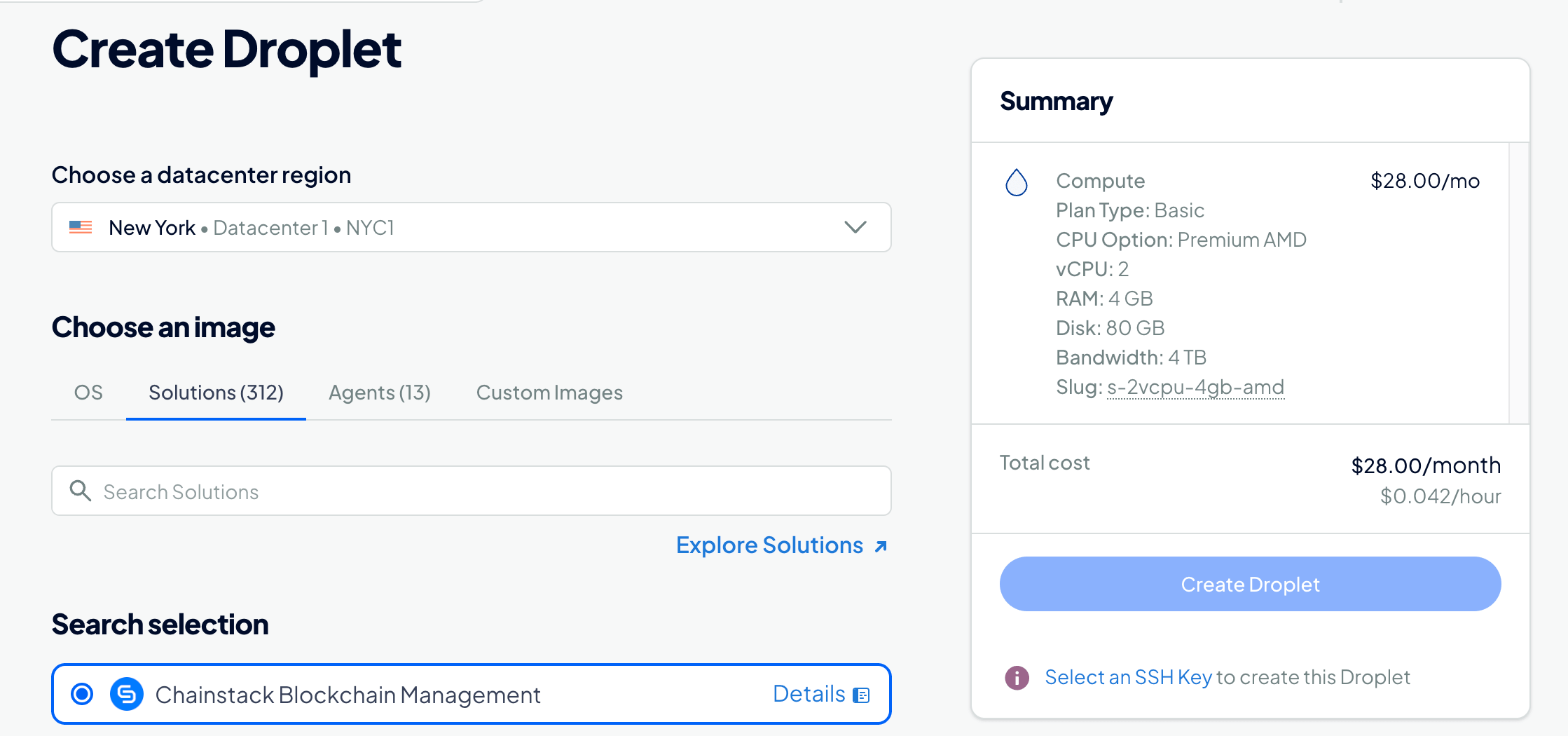Viewport: 1568px width, 736px height.
Task: Click the Plan Type: Basic line
Action: click(x=1130, y=210)
